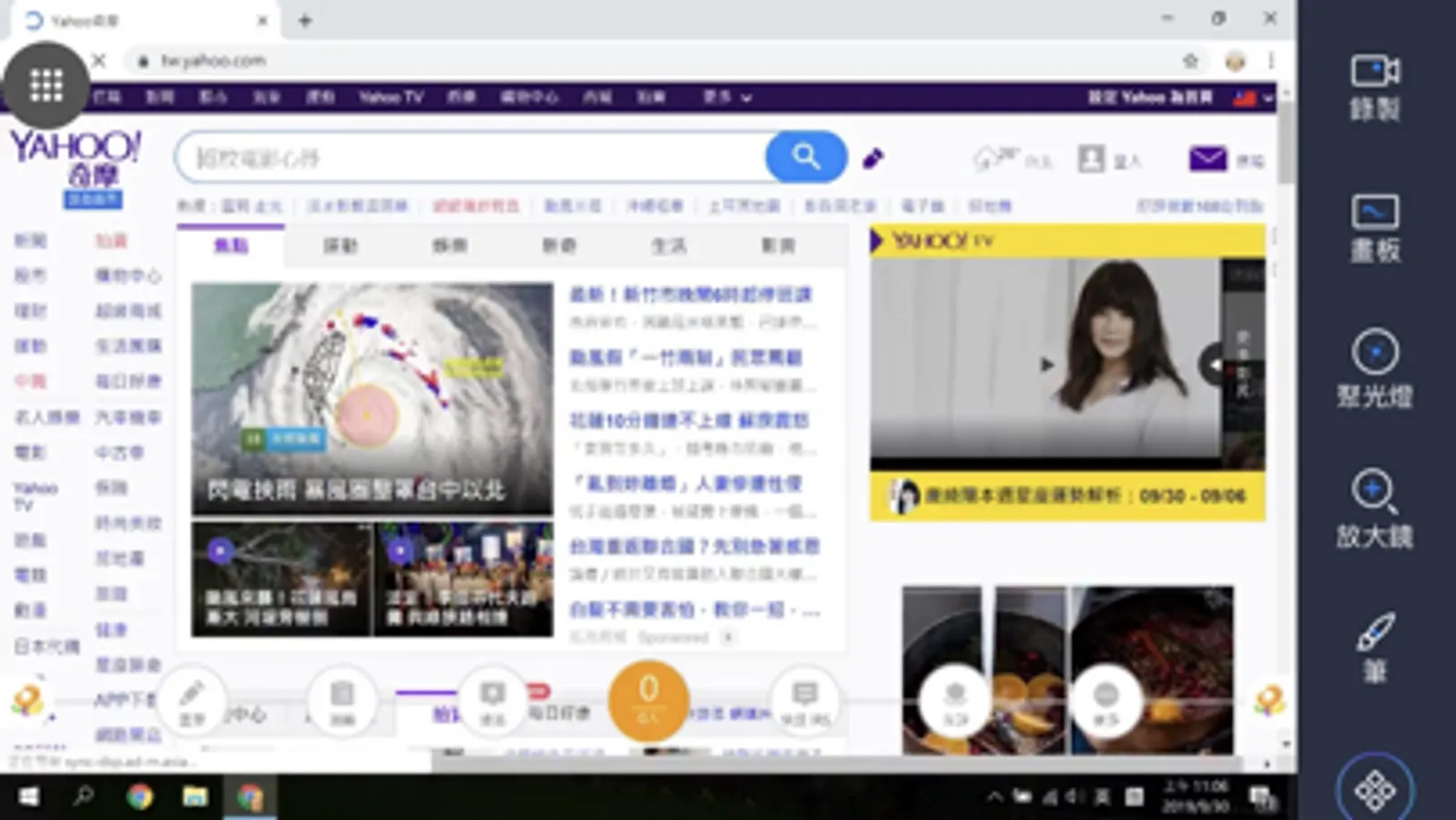Open the Windows Start menu
The width and height of the screenshot is (1456, 820).
pos(28,797)
